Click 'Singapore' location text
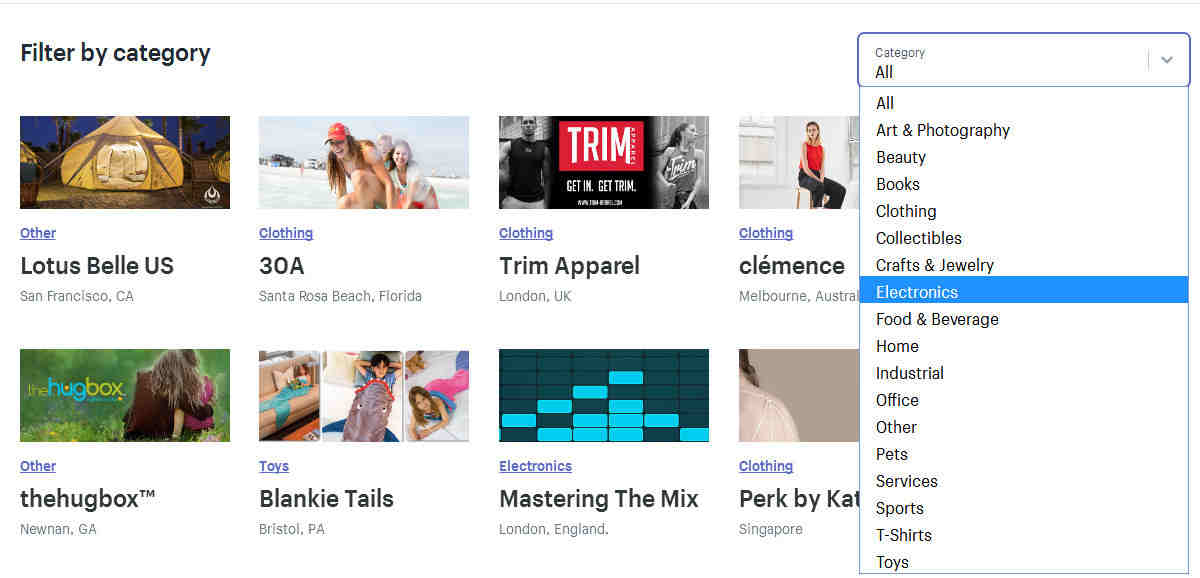This screenshot has width=1200, height=578. (771, 529)
